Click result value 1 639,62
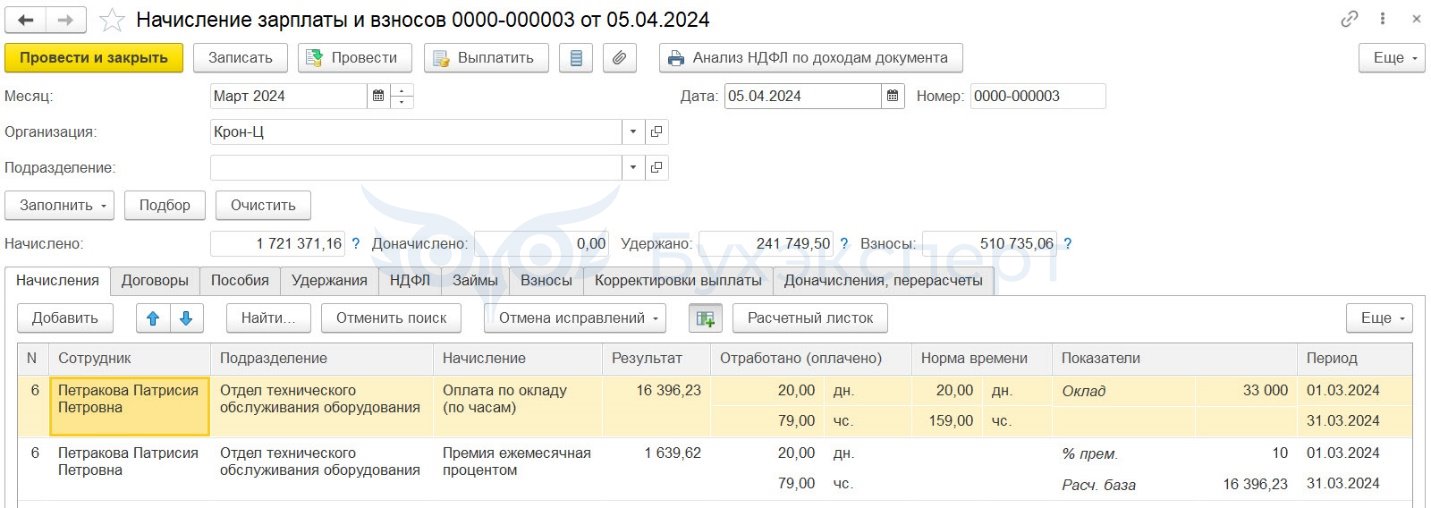Screen dimensions: 1431x508 [672, 452]
